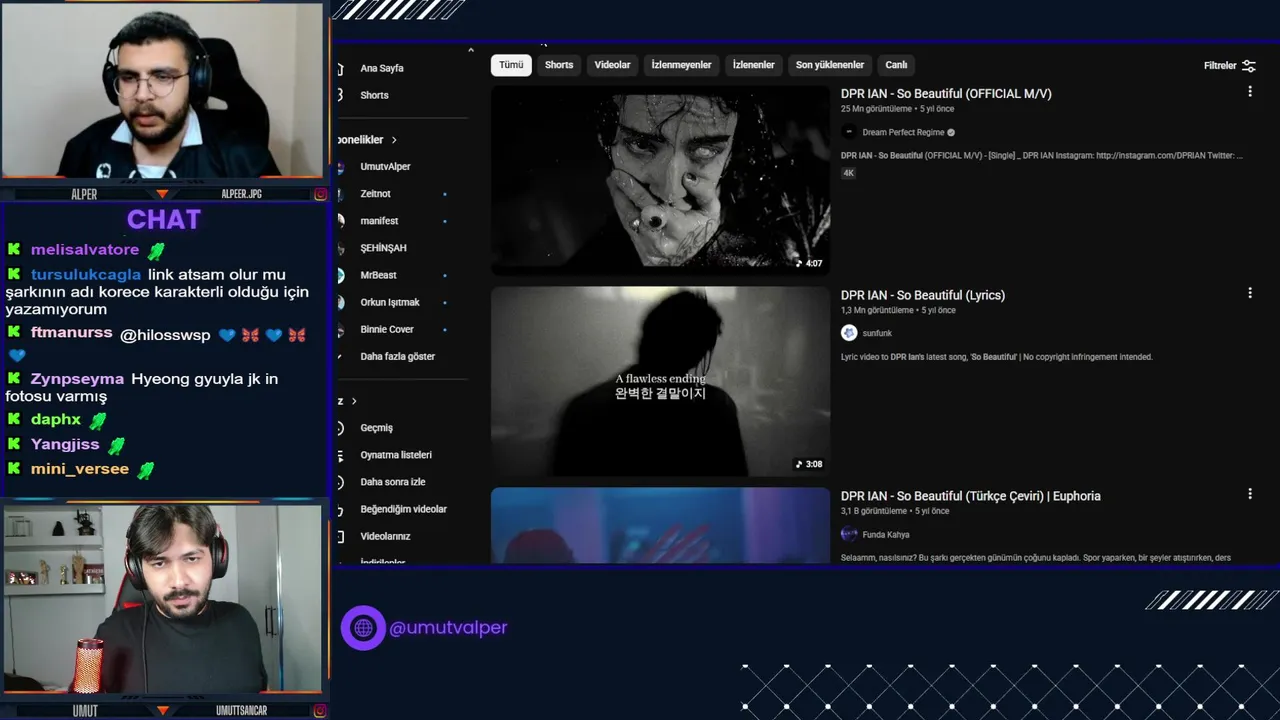1280x720 pixels.
Task: Play So Beautiful Lyrics video thumbnail
Action: 660,381
